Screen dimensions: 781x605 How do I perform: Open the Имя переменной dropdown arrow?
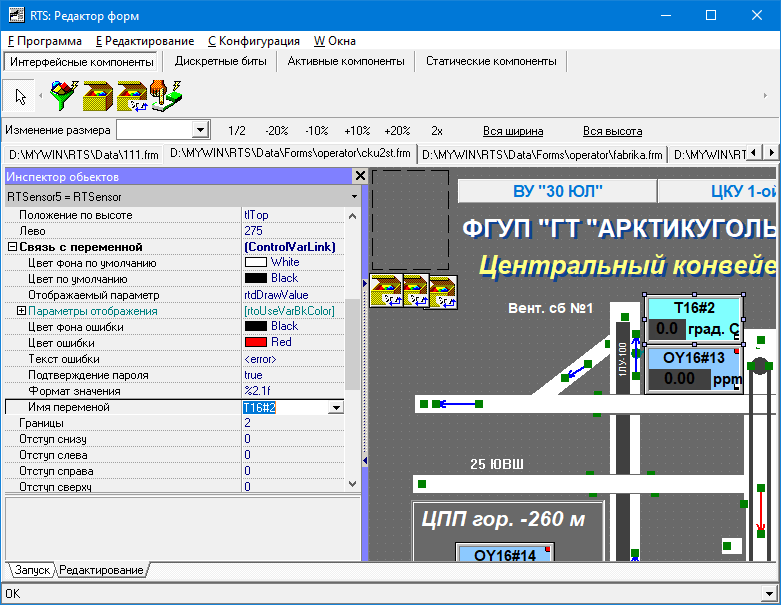[x=336, y=408]
